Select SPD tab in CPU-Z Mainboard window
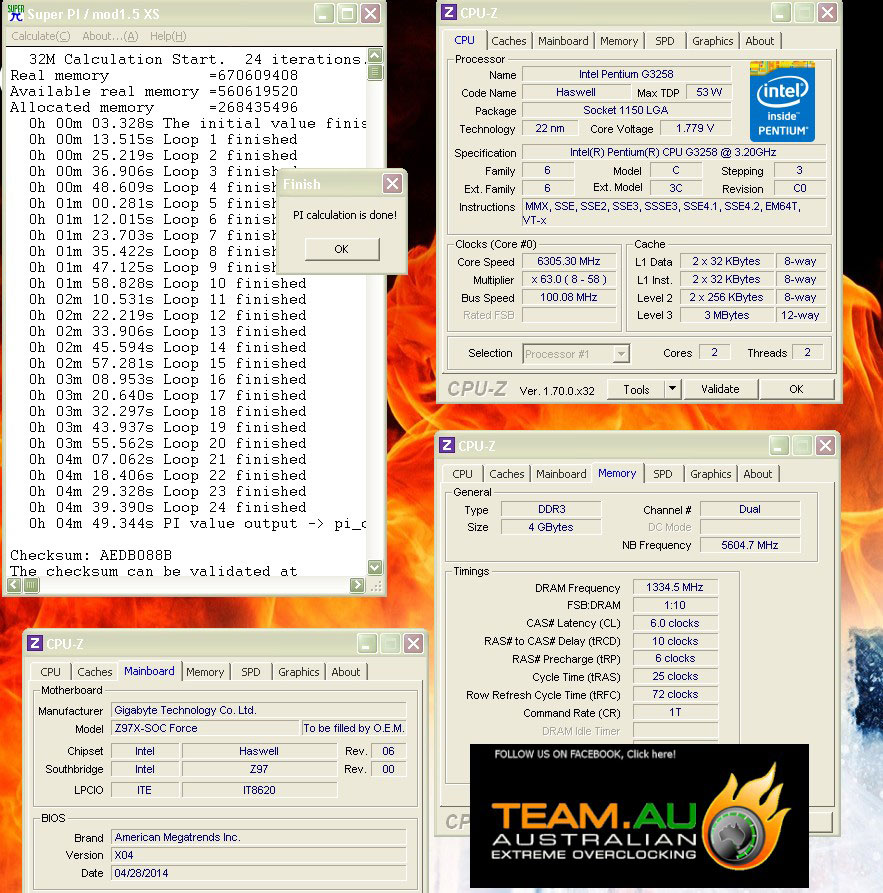883x893 pixels. click(x=250, y=672)
